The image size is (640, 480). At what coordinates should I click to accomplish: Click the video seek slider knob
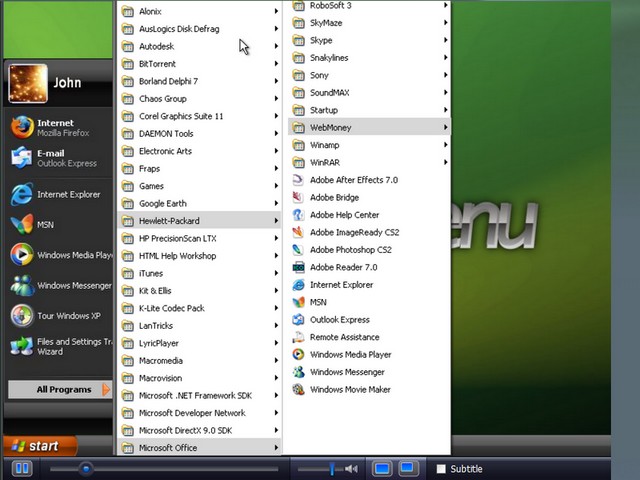click(86, 469)
